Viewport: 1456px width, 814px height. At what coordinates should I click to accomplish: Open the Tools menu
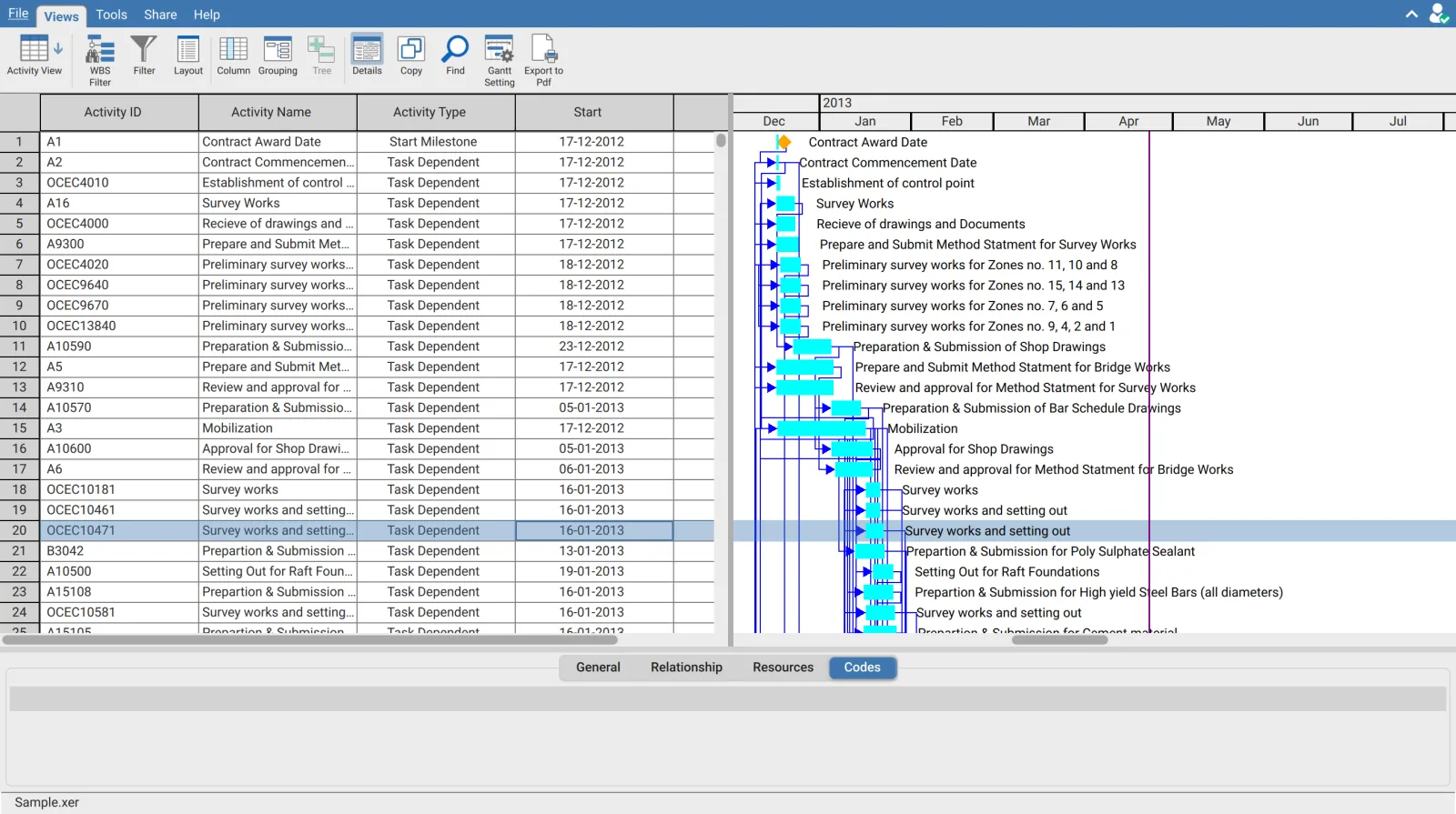111,15
